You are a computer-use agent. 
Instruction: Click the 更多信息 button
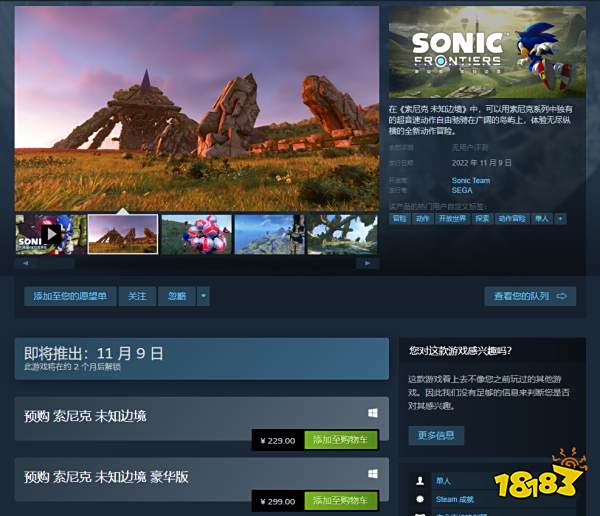tap(436, 436)
